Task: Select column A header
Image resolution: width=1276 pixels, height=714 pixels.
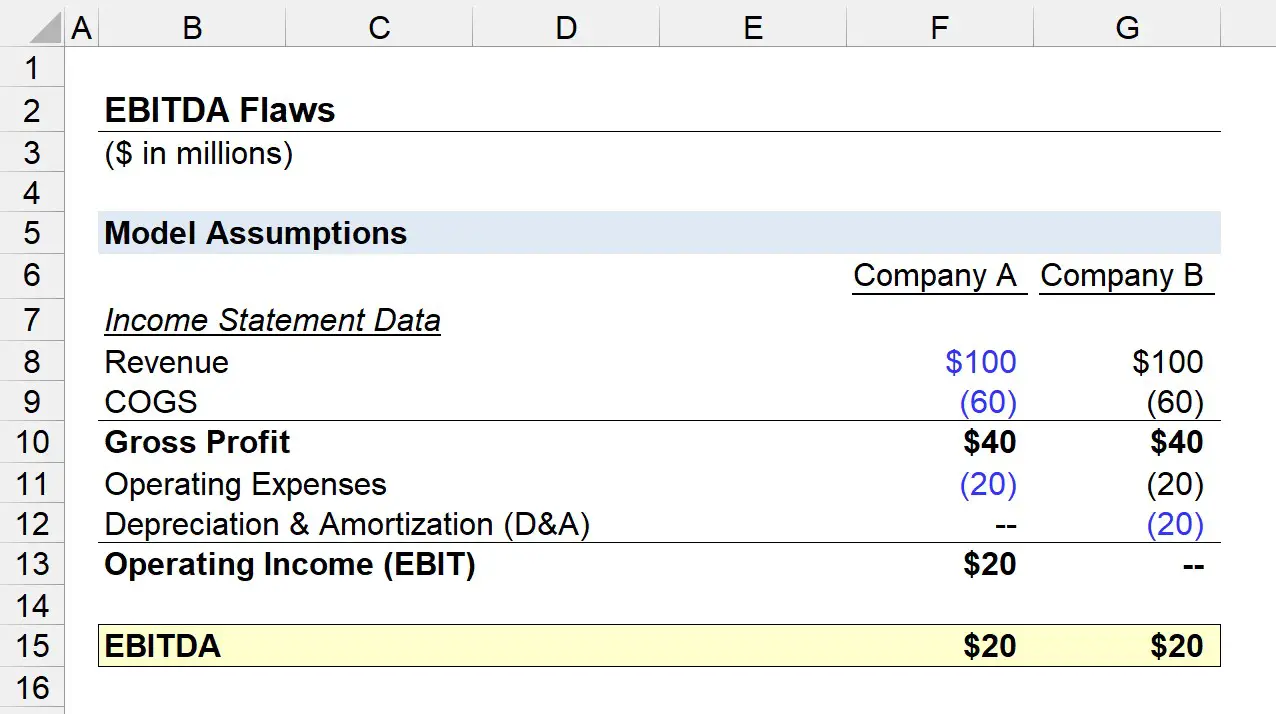Action: (x=82, y=28)
